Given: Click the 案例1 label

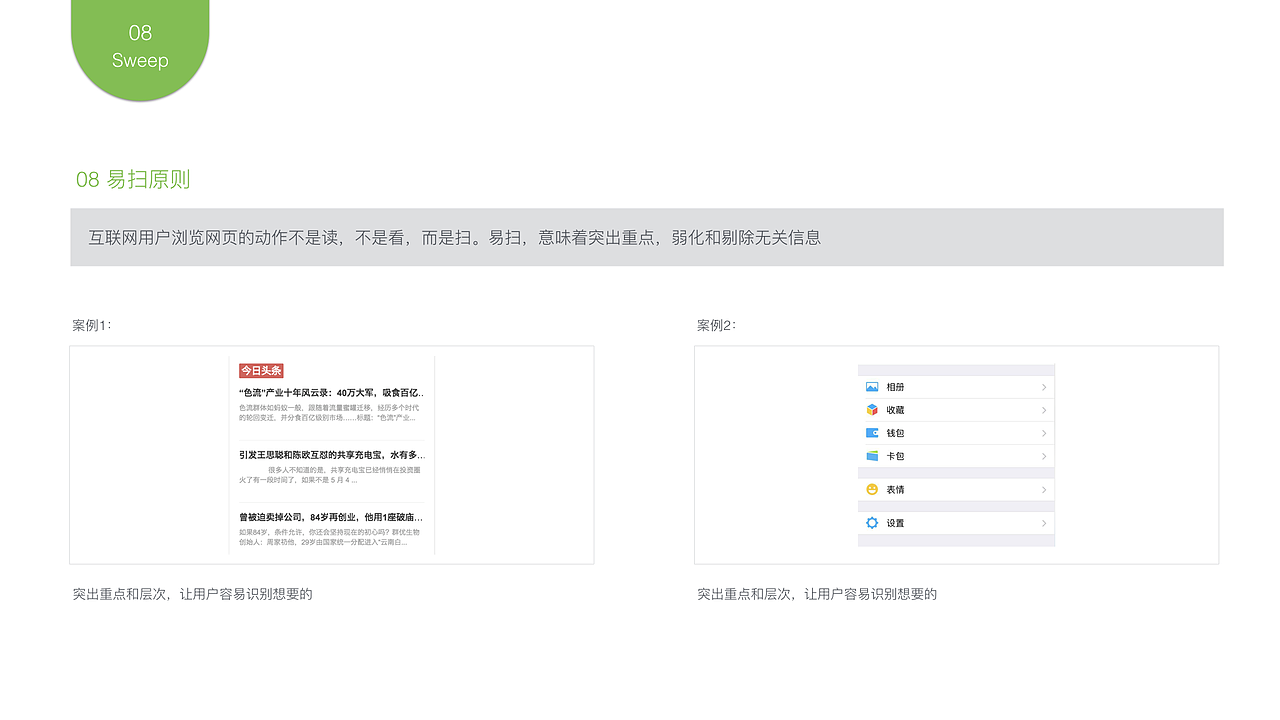Looking at the screenshot, I should coord(92,325).
